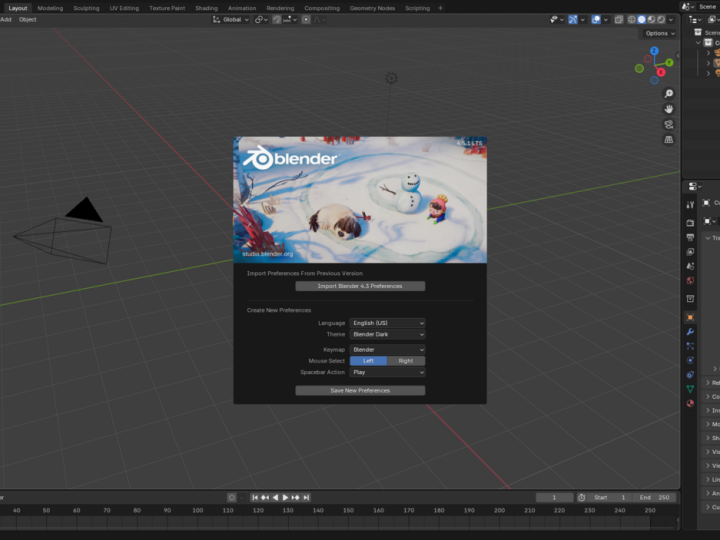Open the Scene properties tab icon
This screenshot has height=540, width=720.
tap(690, 266)
